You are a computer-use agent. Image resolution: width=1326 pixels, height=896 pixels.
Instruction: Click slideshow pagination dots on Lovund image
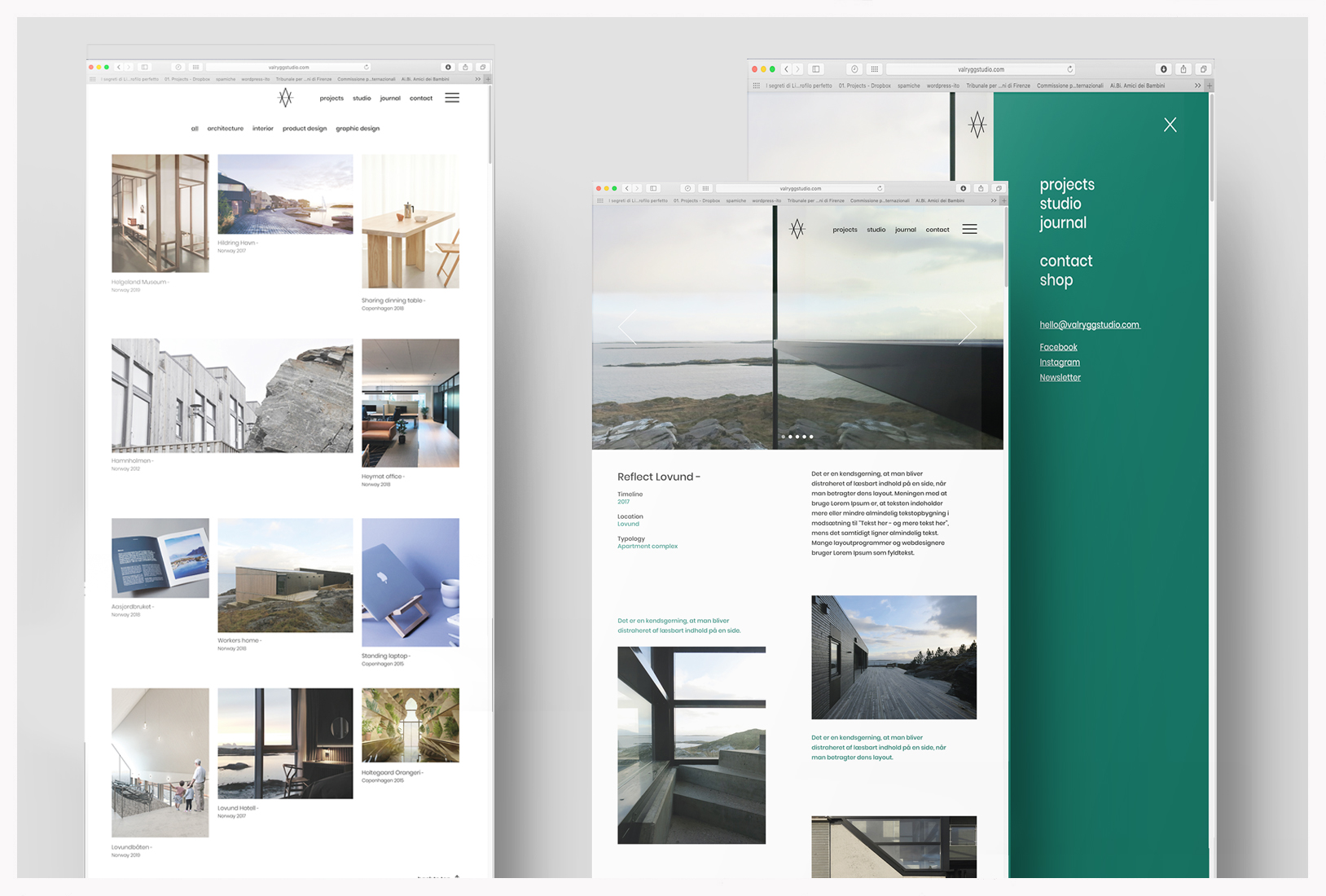(x=797, y=437)
